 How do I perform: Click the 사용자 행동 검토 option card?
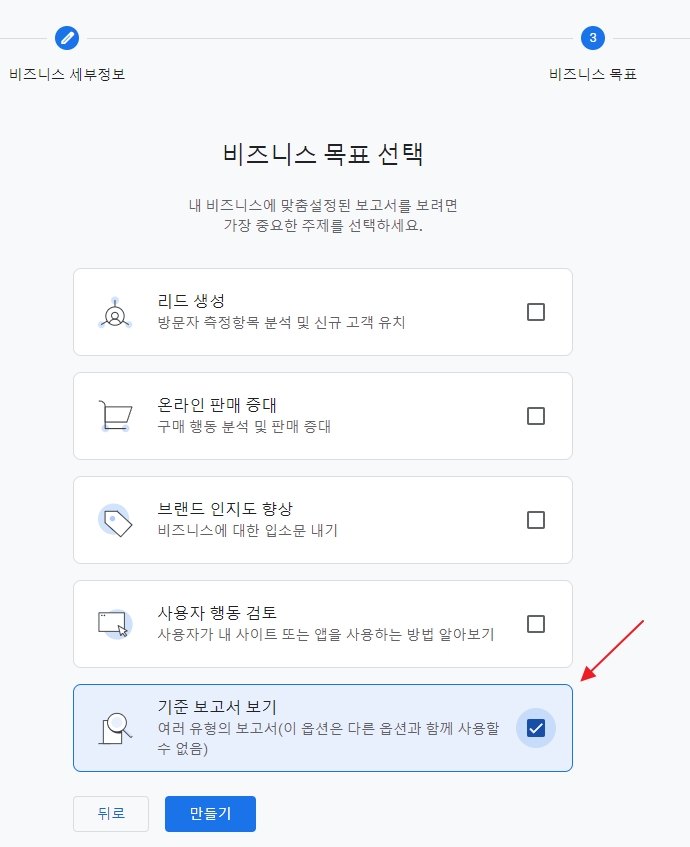[x=322, y=623]
